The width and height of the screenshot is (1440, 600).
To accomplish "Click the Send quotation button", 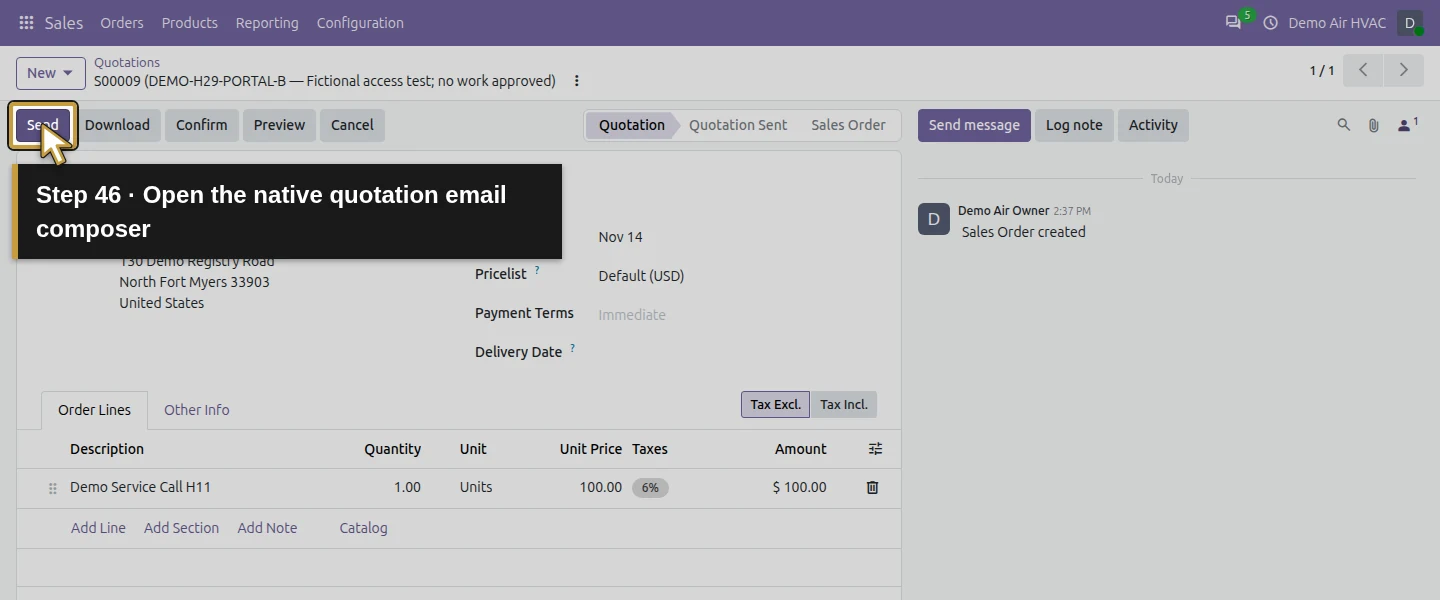I will (x=43, y=125).
